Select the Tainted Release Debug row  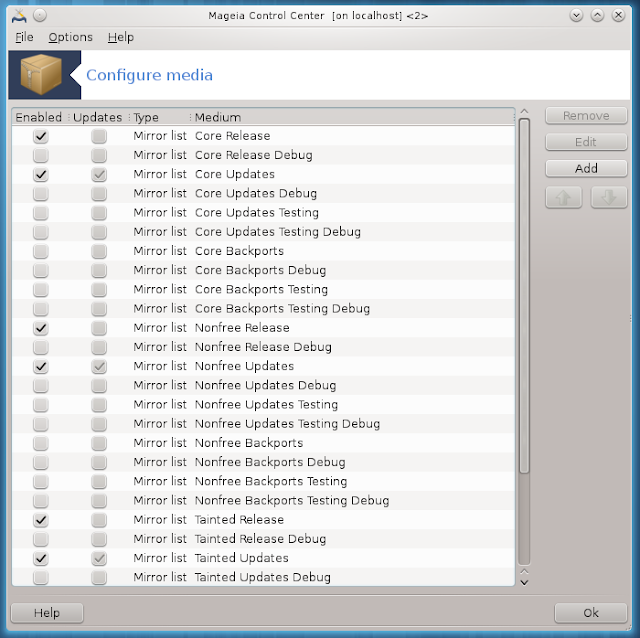coord(263,539)
